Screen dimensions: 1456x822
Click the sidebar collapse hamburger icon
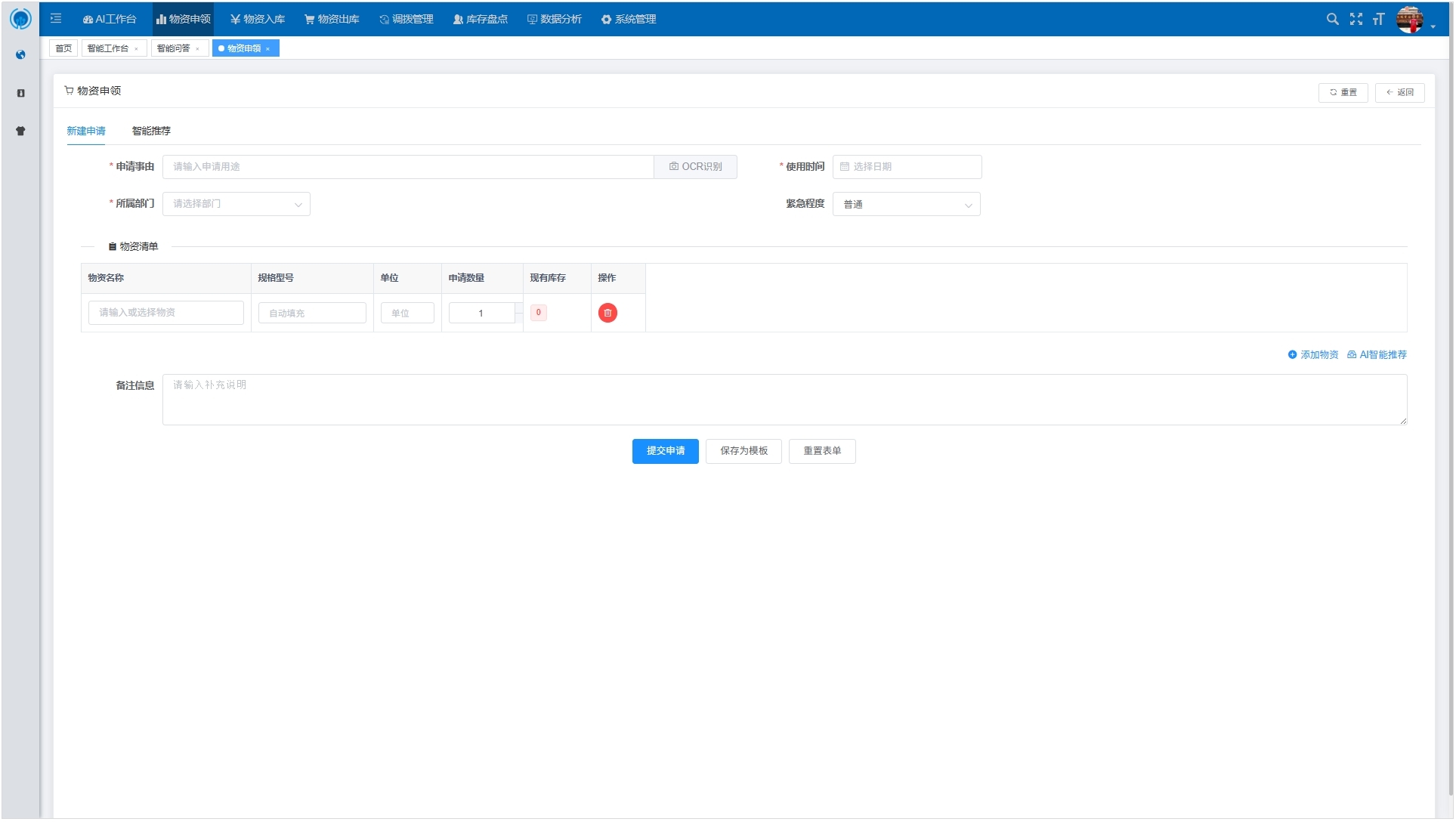(x=56, y=19)
